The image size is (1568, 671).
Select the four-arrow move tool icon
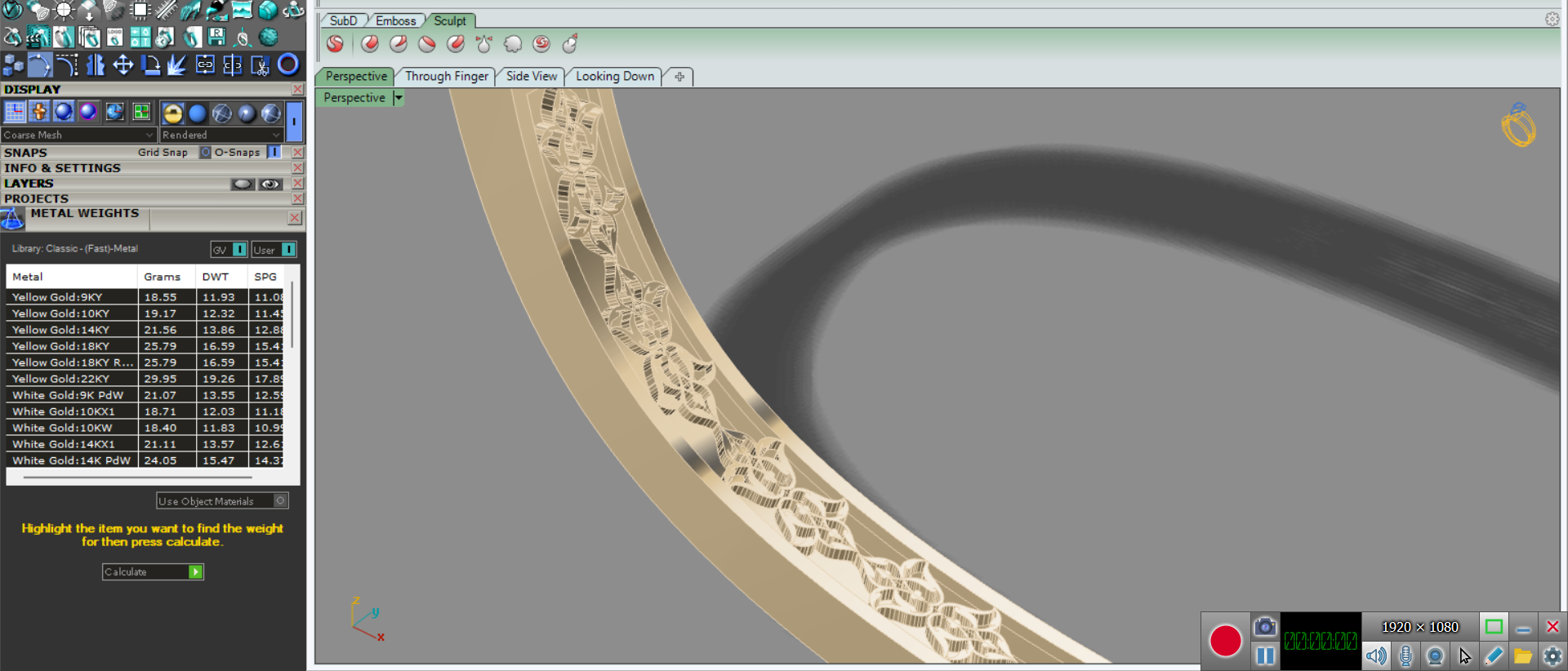pos(122,64)
